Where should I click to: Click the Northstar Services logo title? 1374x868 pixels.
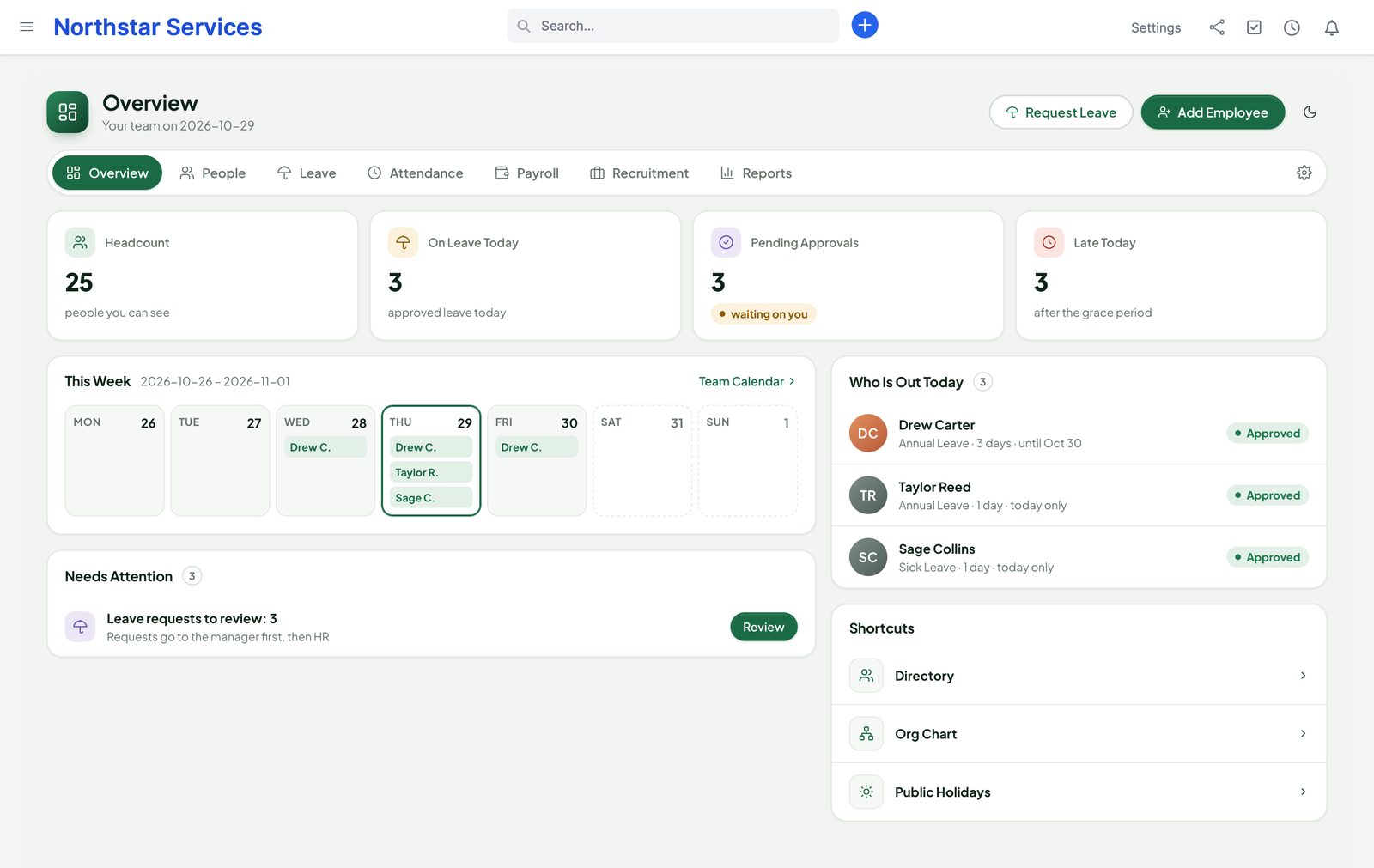[158, 27]
